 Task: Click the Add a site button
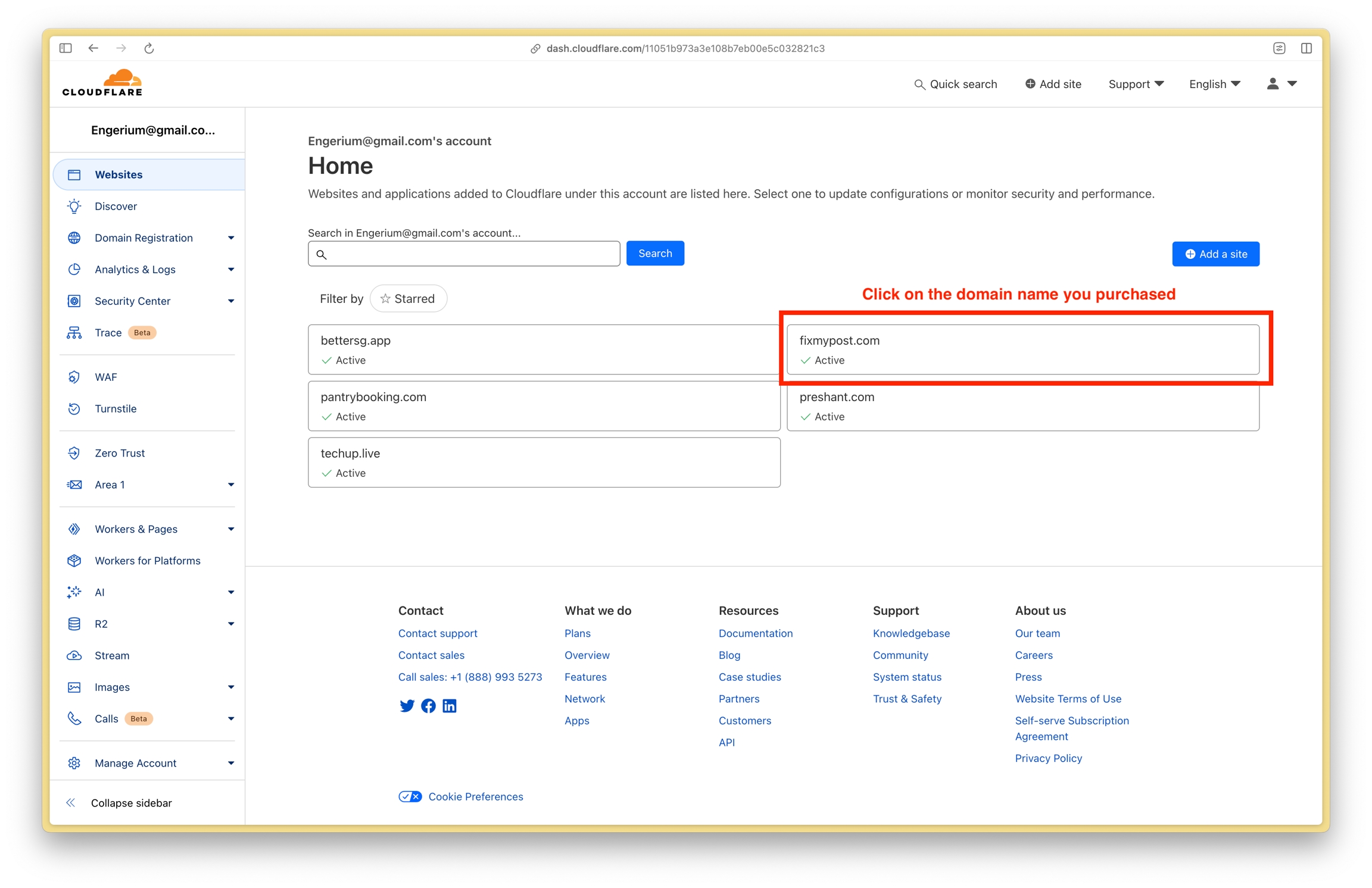1215,254
